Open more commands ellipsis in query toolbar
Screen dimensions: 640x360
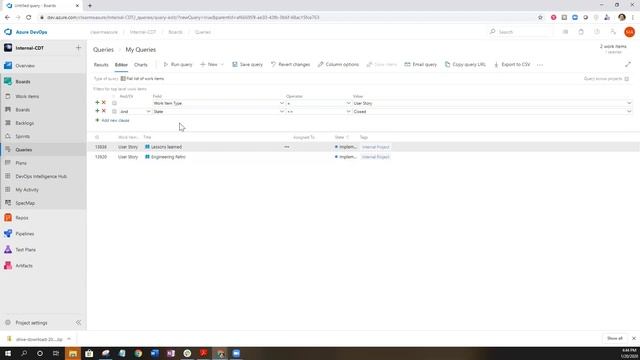tap(540, 64)
